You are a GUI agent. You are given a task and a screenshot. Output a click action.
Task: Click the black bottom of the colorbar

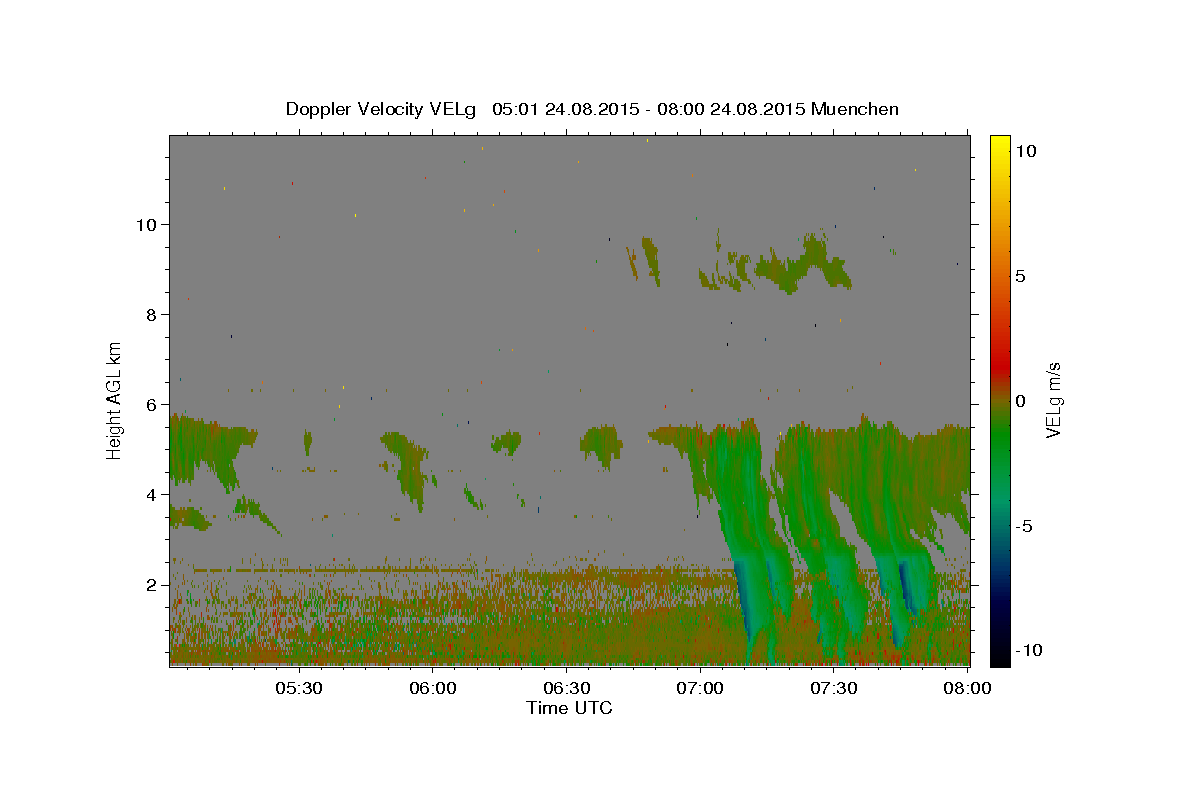tap(1000, 652)
